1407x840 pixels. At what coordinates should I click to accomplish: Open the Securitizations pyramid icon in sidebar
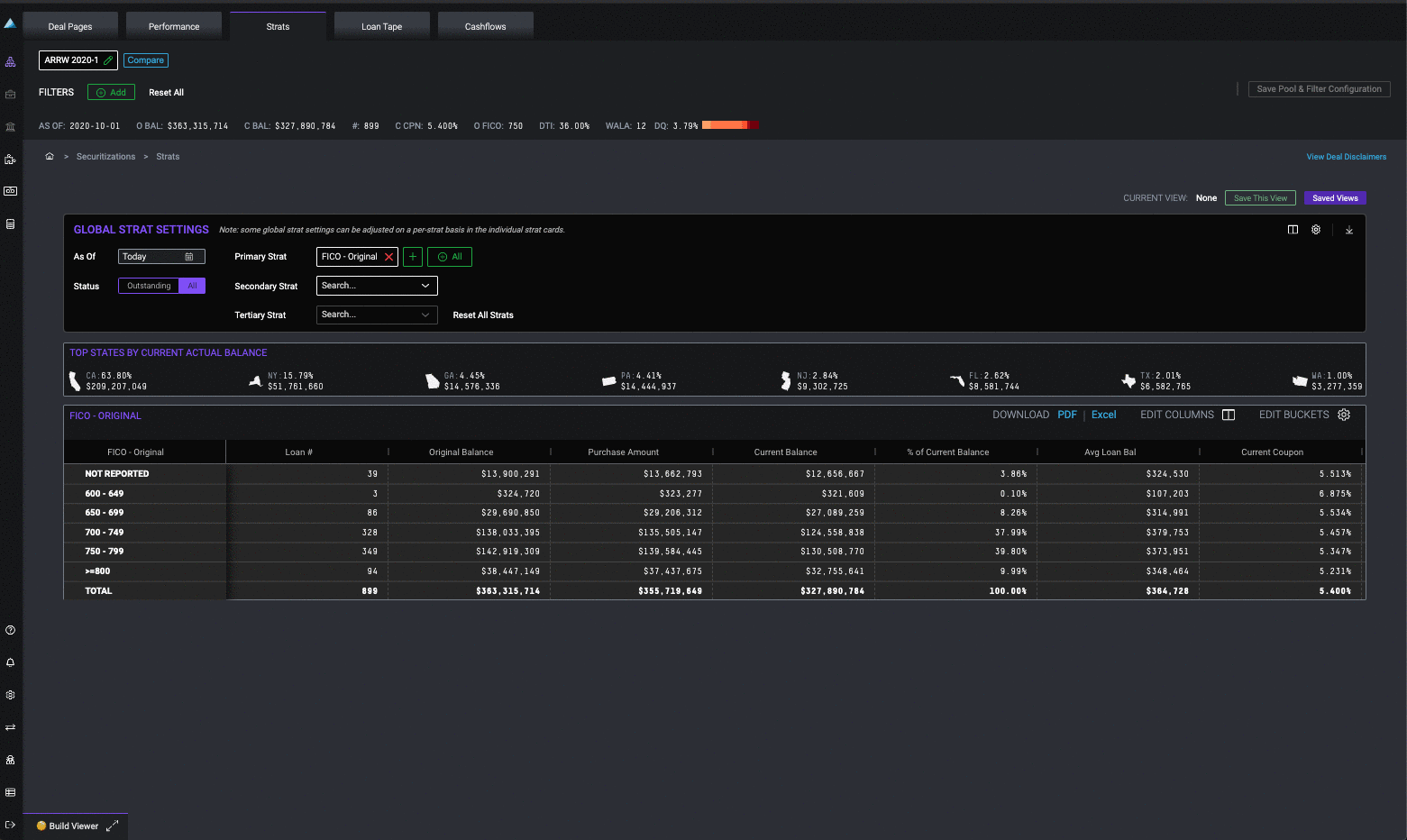click(x=10, y=62)
